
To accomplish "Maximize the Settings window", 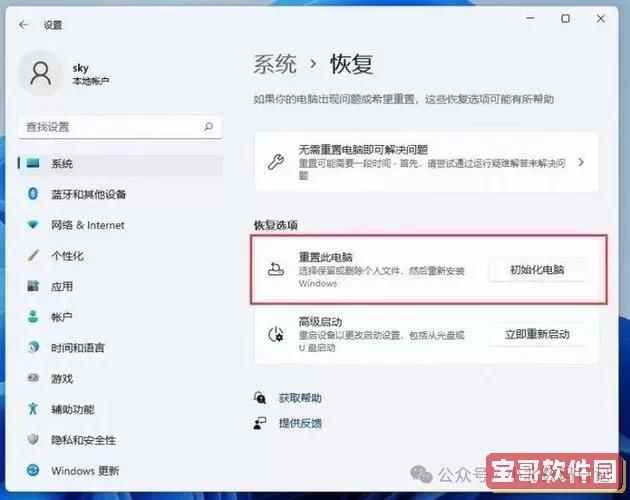I will point(565,18).
